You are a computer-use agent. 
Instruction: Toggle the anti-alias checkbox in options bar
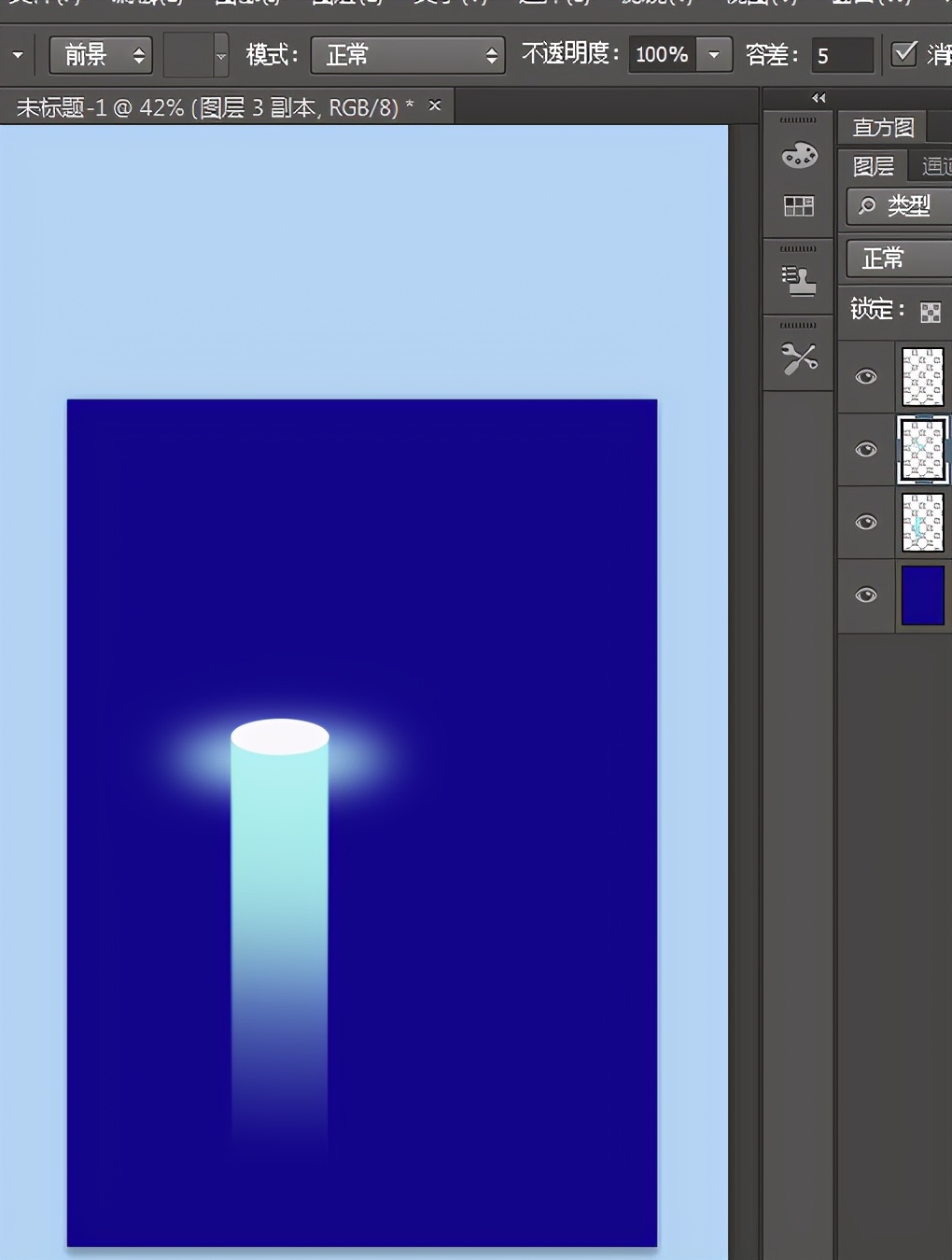903,54
